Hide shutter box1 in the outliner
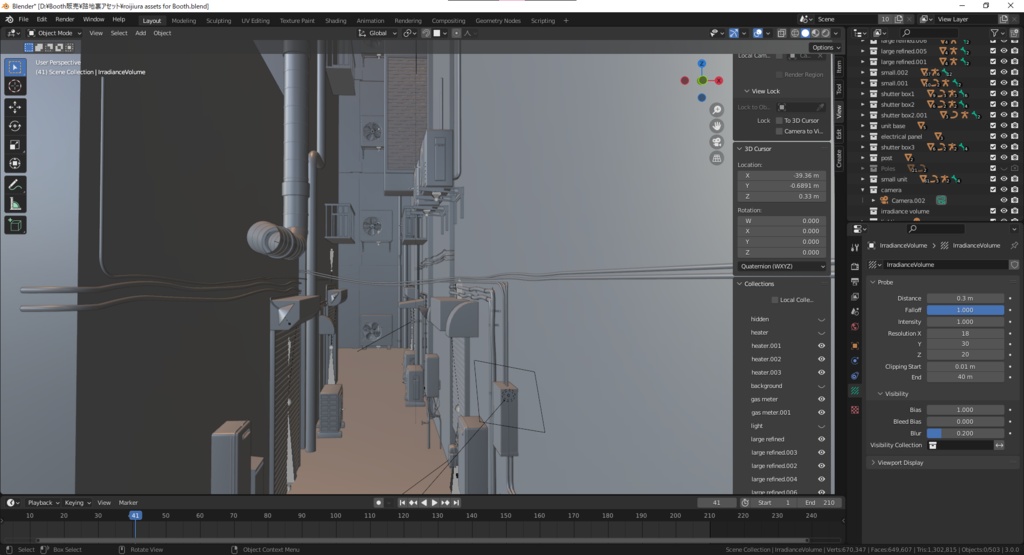This screenshot has width=1024, height=555. [1004, 94]
